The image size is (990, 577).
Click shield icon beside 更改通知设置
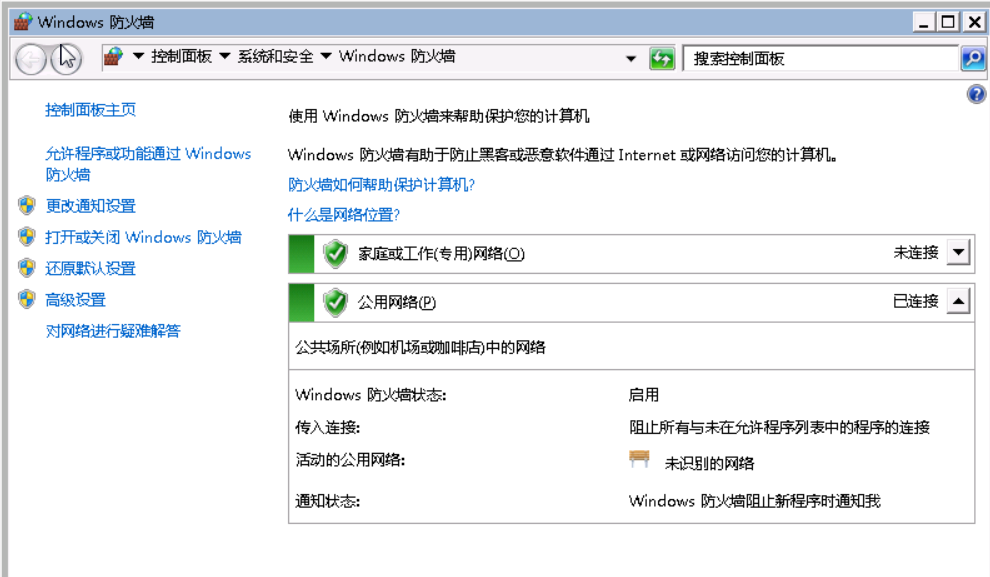27,205
